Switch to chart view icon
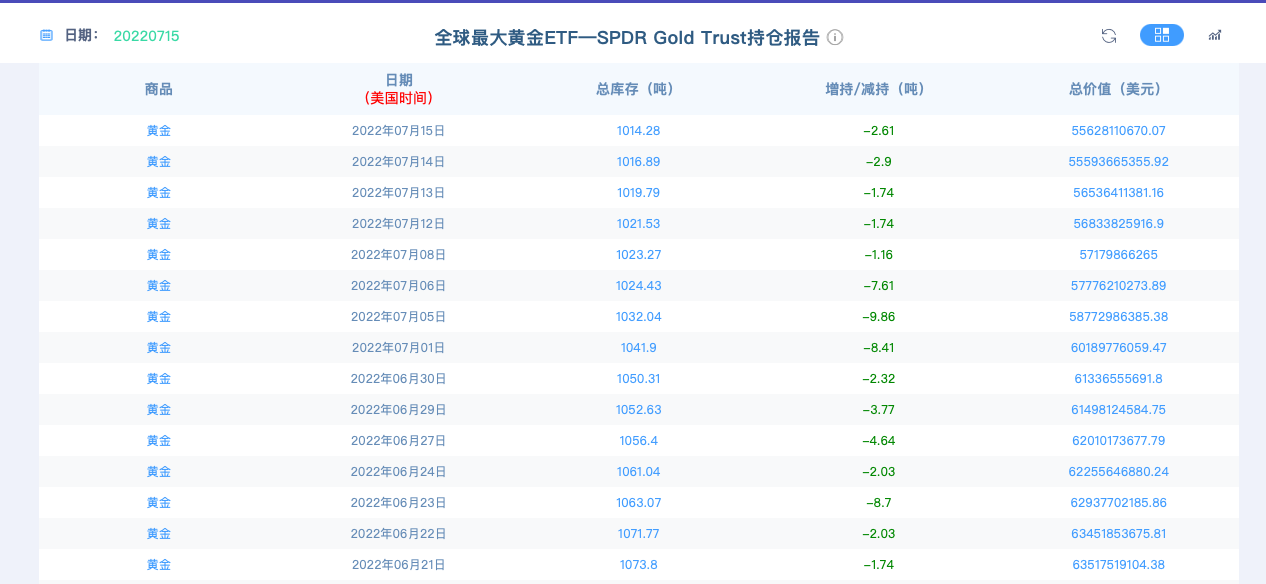Viewport: 1266px width, 584px height. tap(1215, 35)
